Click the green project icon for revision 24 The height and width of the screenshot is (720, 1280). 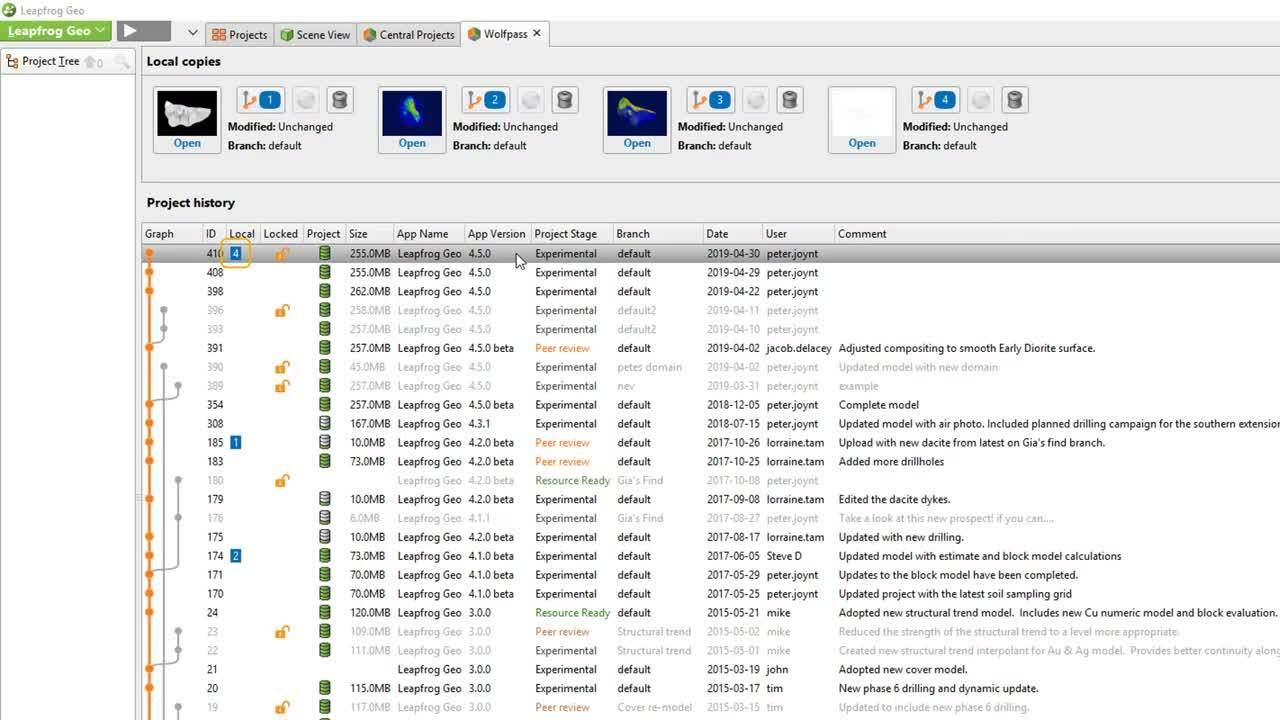coord(324,613)
